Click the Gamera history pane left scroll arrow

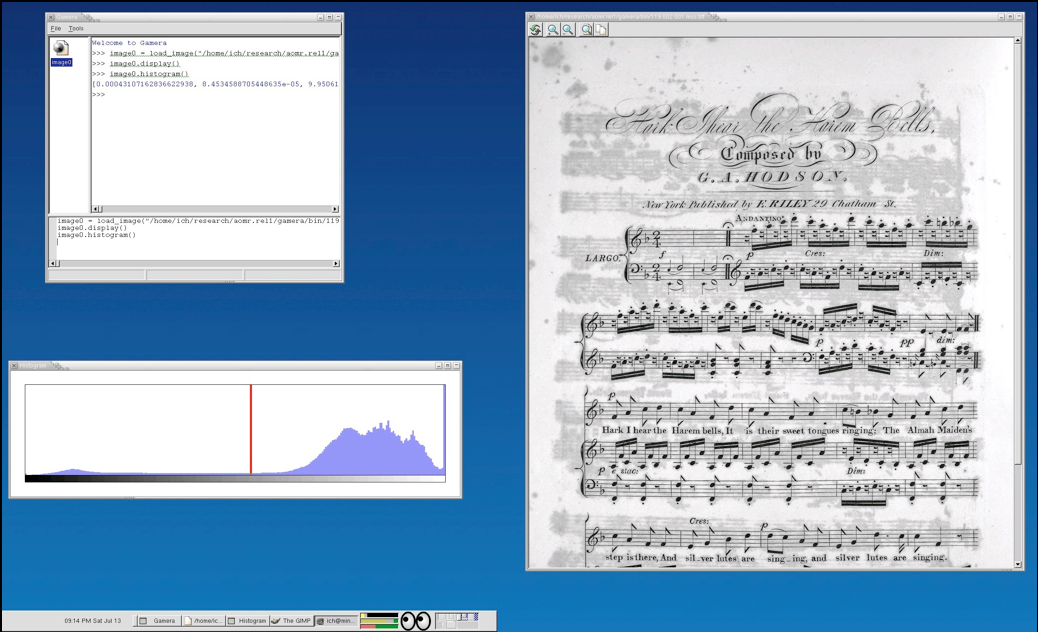pos(54,263)
